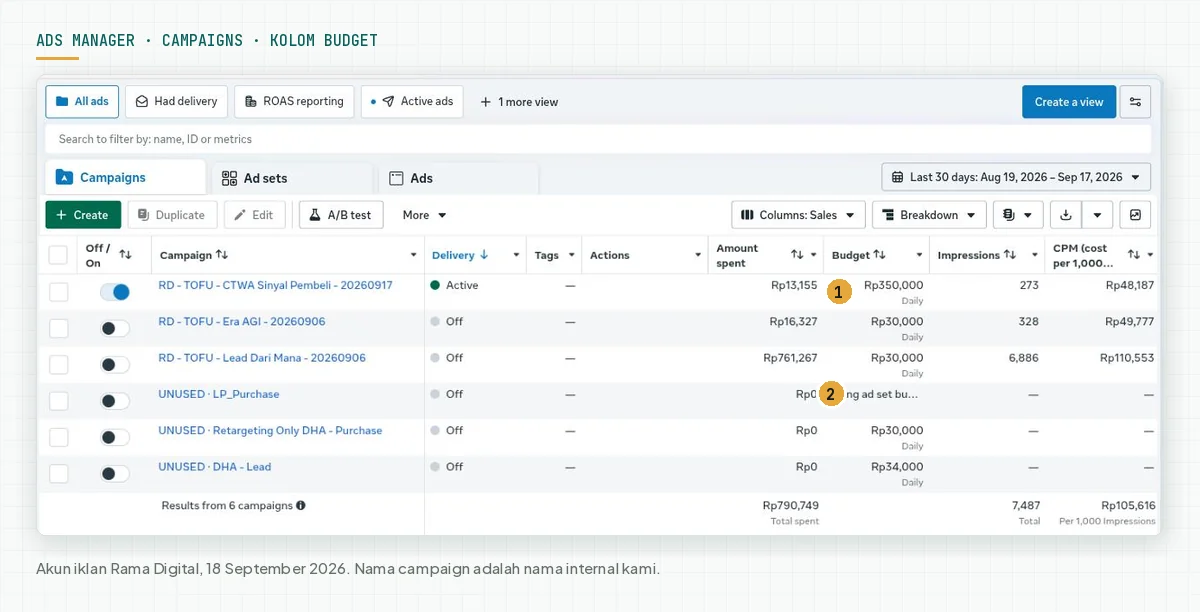The image size is (1200, 612).
Task: Open the Amount spent column menu arrow
Action: (x=814, y=255)
